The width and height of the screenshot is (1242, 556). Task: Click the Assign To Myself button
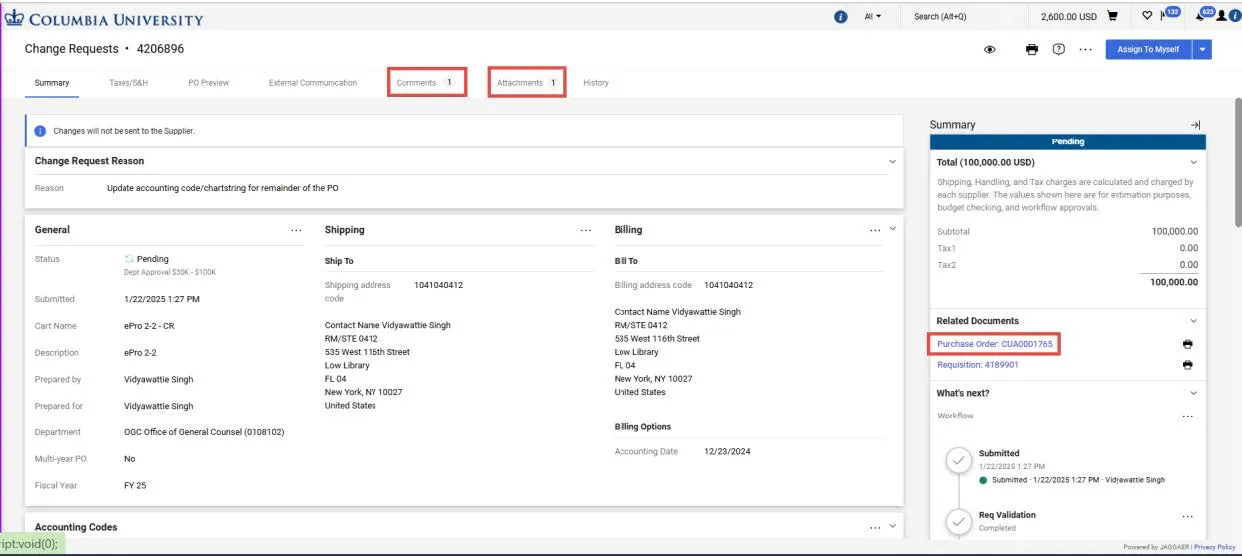(x=1148, y=49)
